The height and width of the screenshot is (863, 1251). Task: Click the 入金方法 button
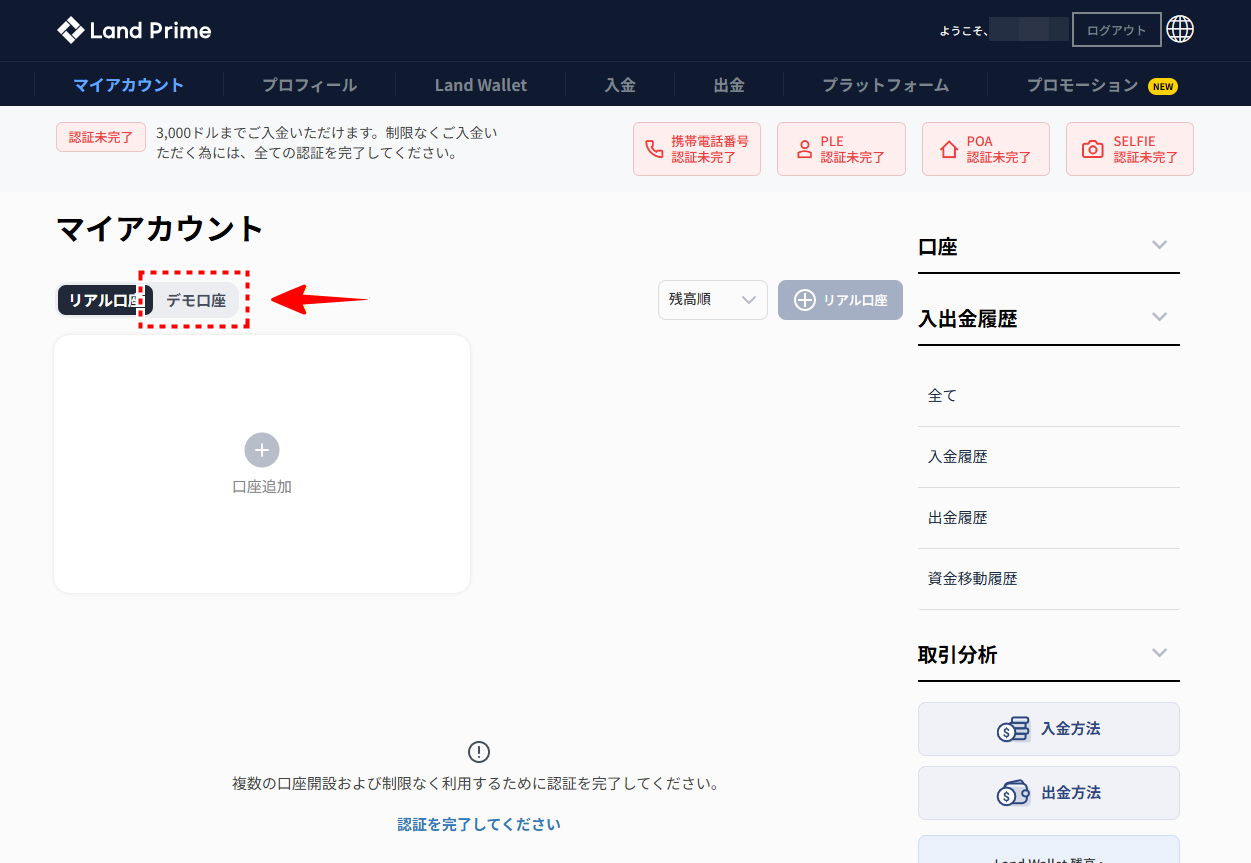[x=1049, y=729]
